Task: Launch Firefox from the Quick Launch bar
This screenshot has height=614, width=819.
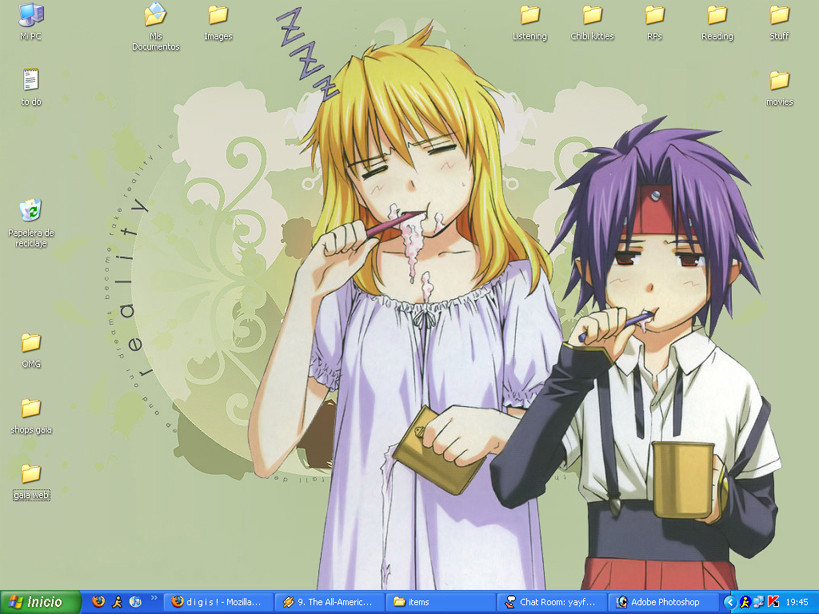Action: coord(98,602)
